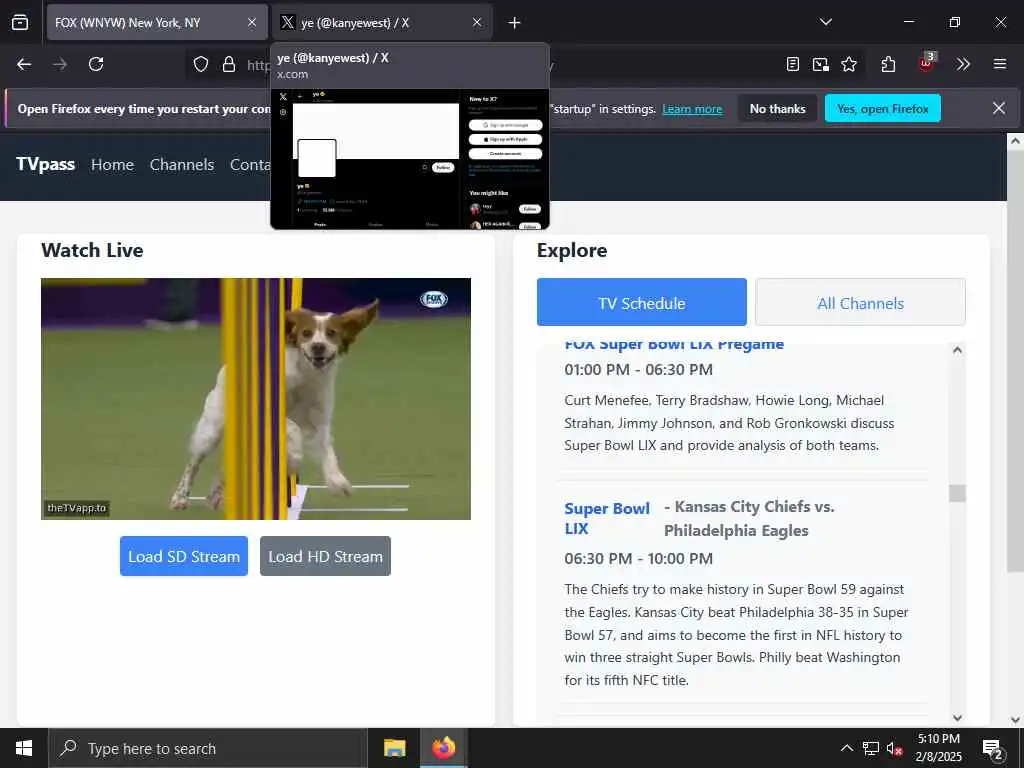Viewport: 1024px width, 768px height.
Task: Open tracking protection shield info
Action: point(201,64)
